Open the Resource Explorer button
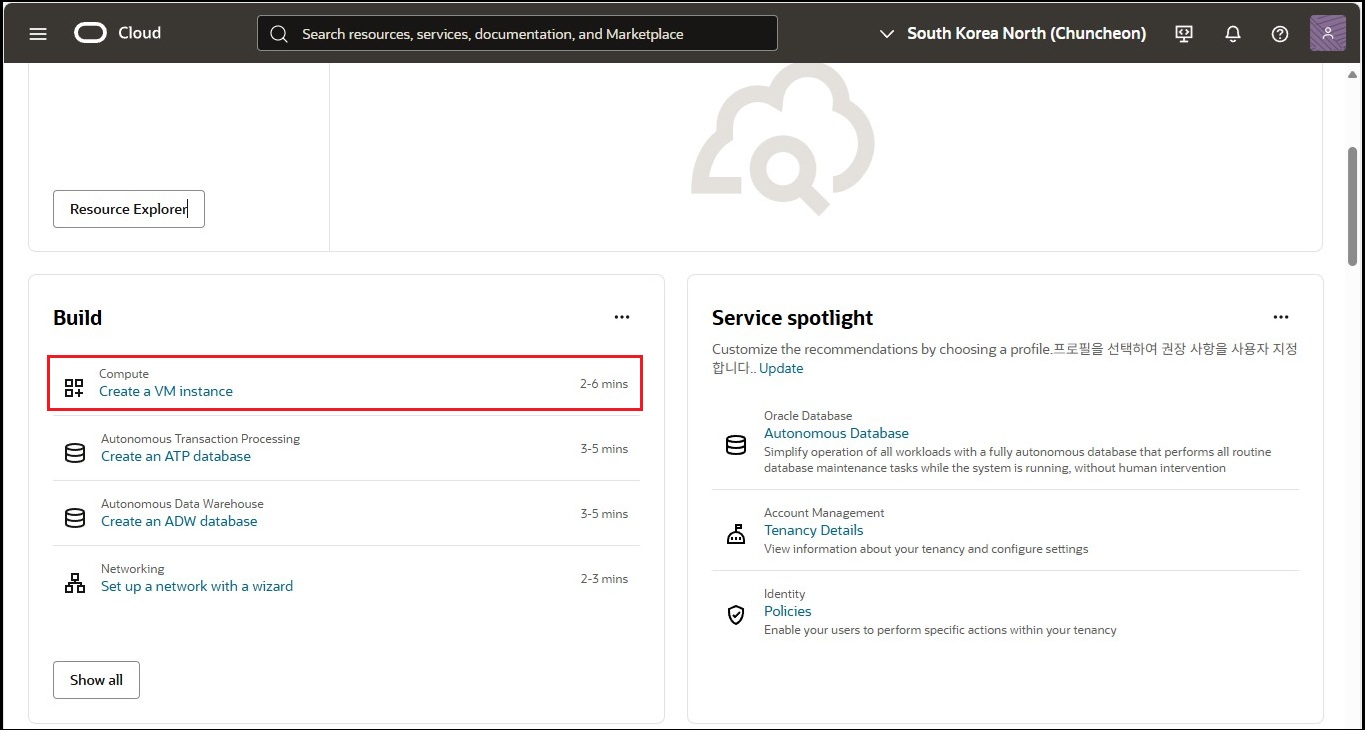1365x730 pixels. pos(129,209)
